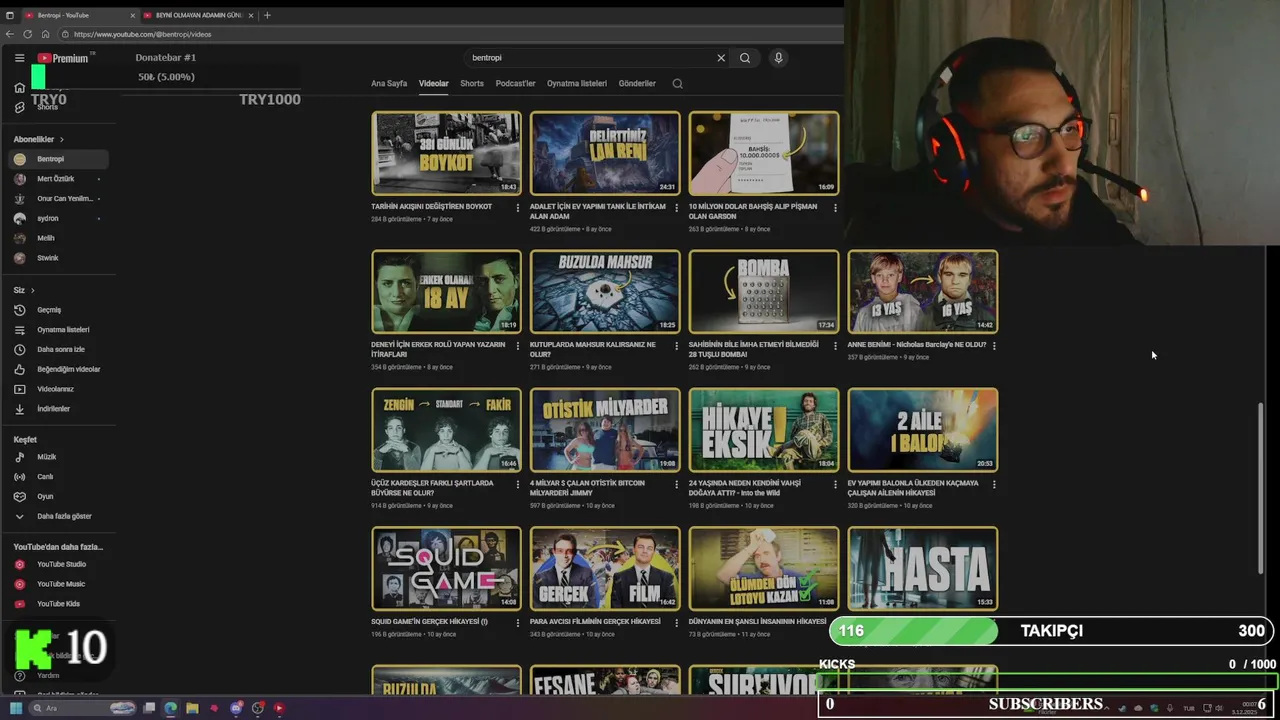The image size is (1280, 720).
Task: Open Bentropi channel in subscriptions
Action: tap(60, 159)
